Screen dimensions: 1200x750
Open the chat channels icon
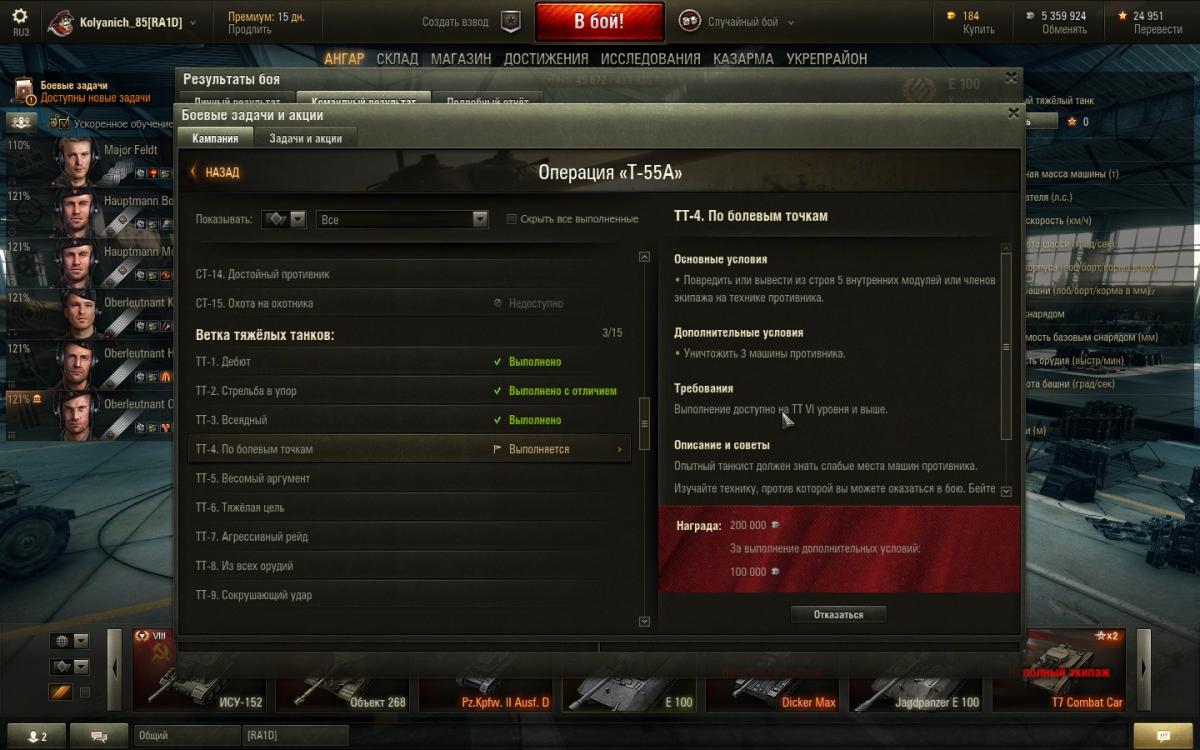pyautogui.click(x=99, y=736)
